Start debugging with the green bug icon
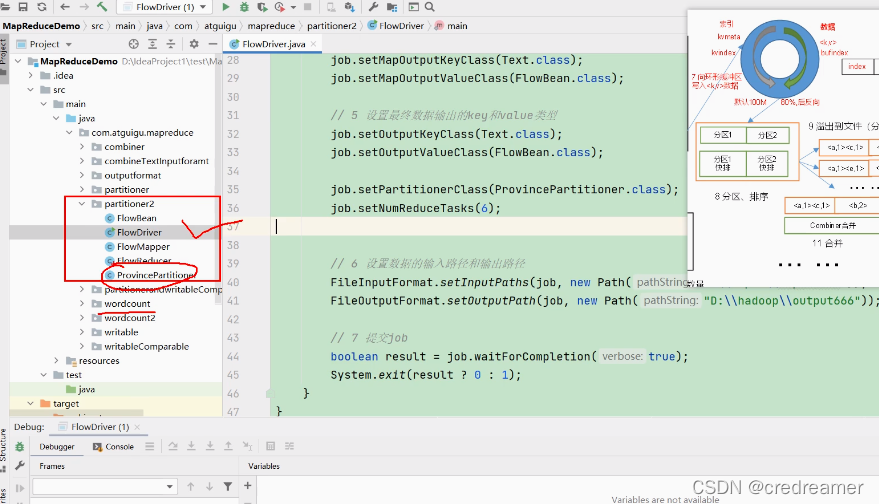879x504 pixels. click(244, 7)
